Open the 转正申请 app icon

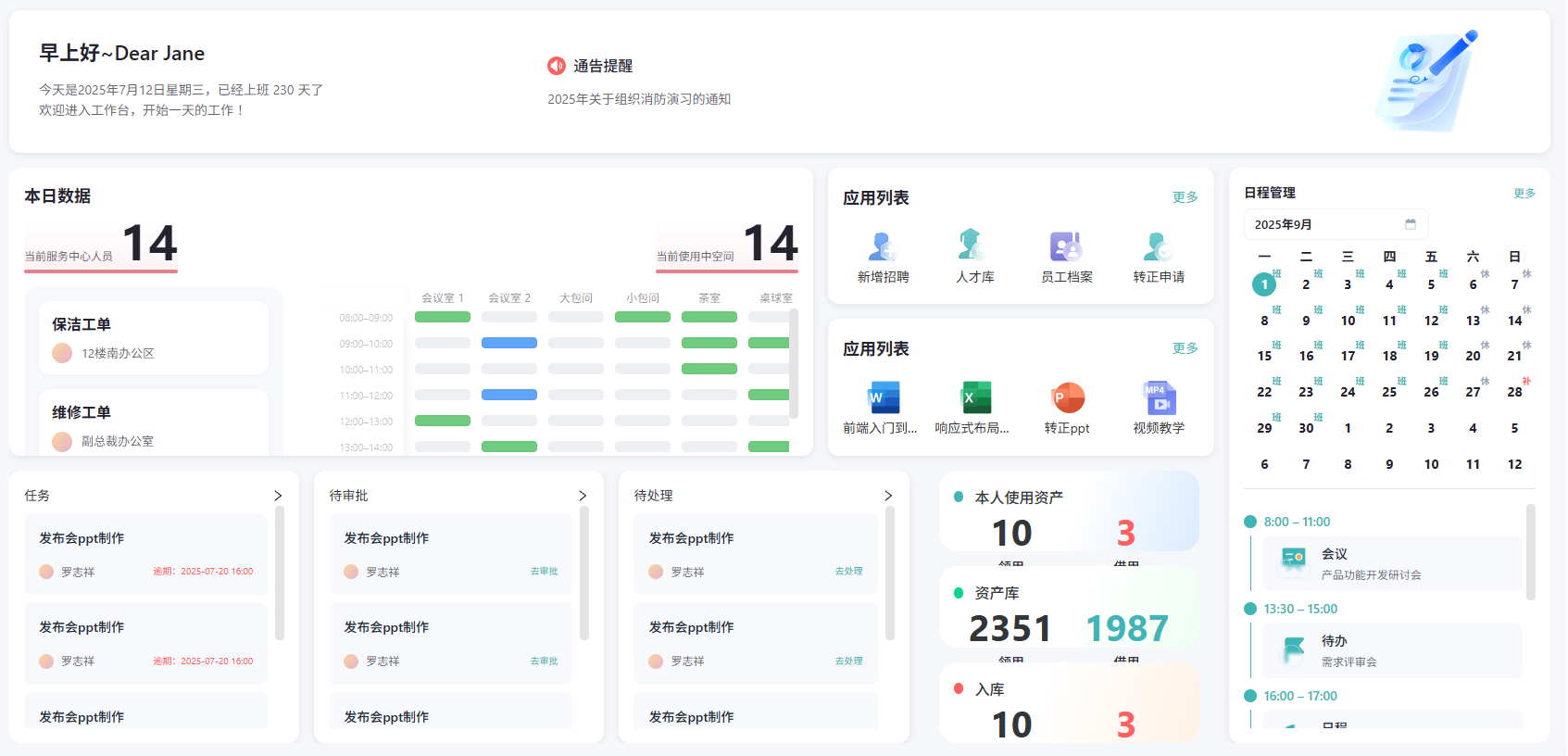(x=1158, y=247)
